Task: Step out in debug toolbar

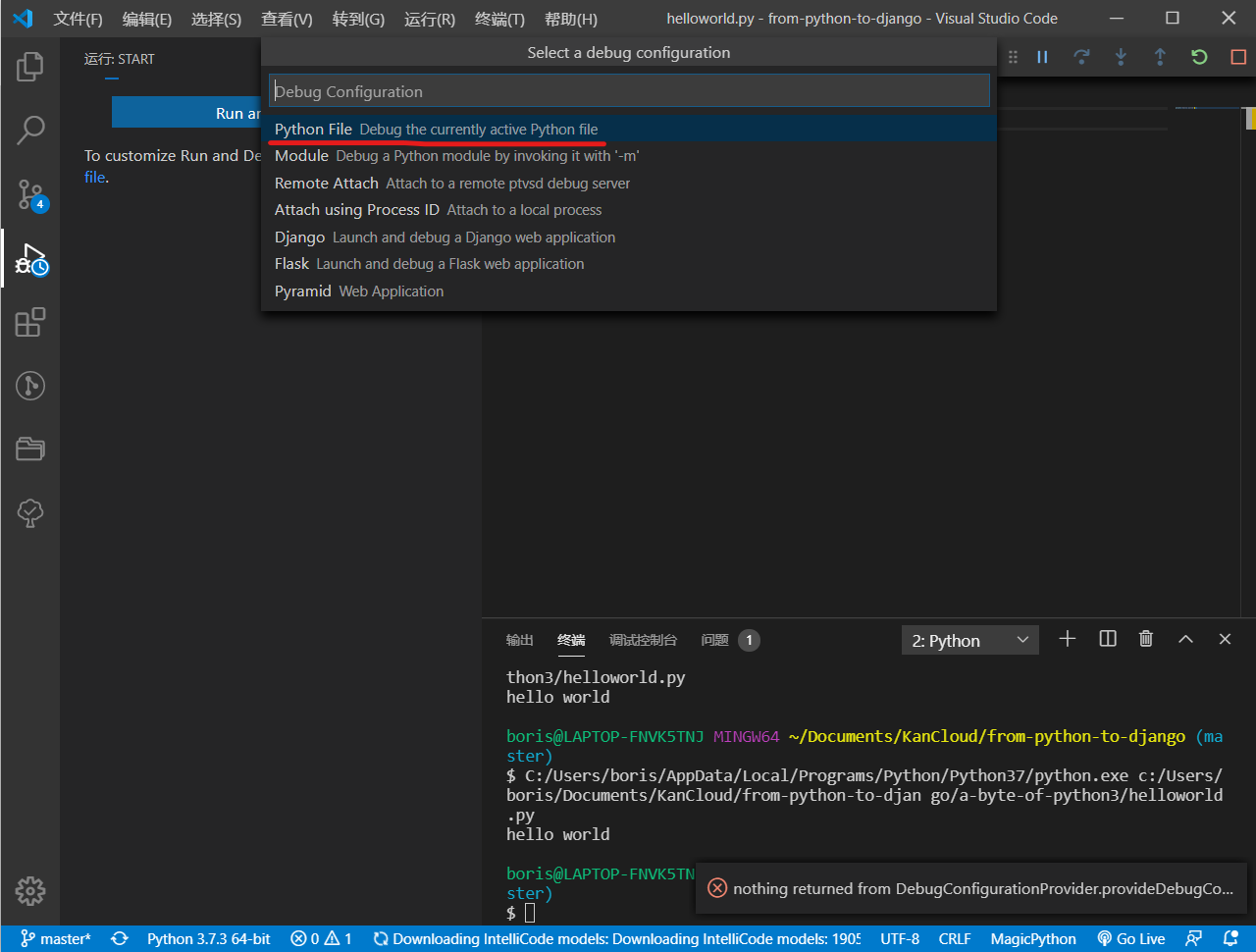Action: 1160,57
